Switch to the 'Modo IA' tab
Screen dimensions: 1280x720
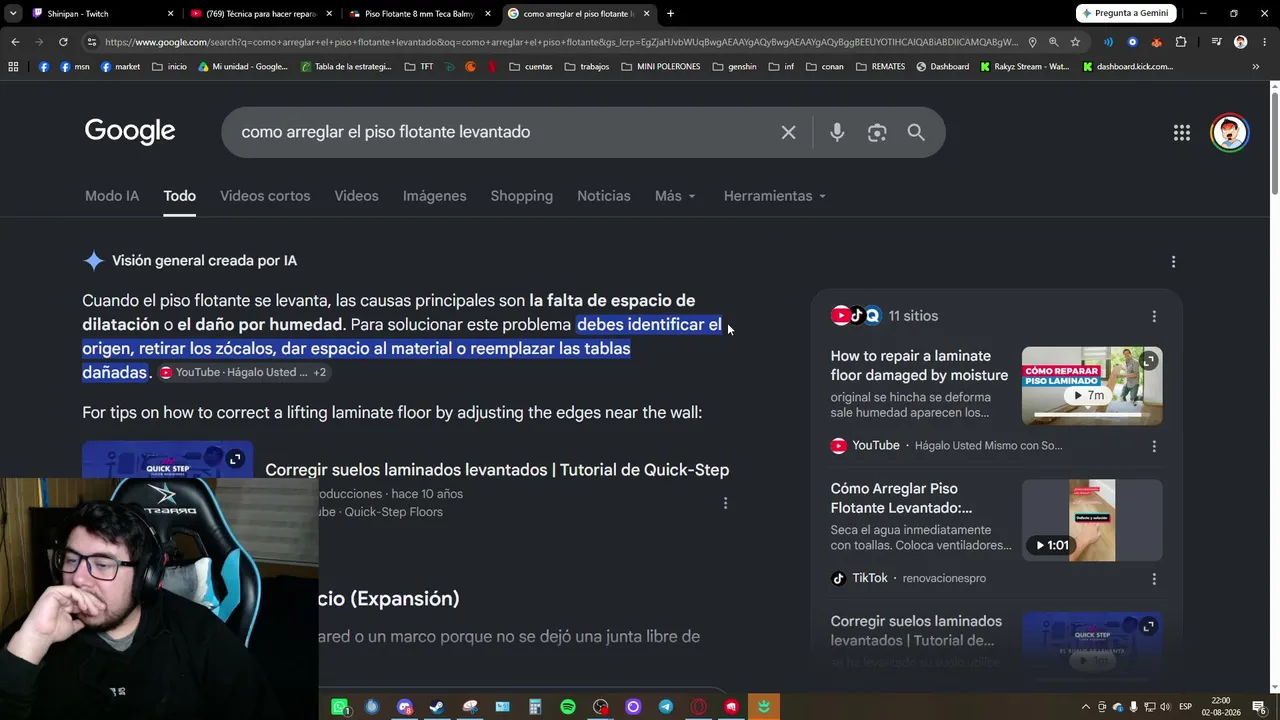coord(112,196)
